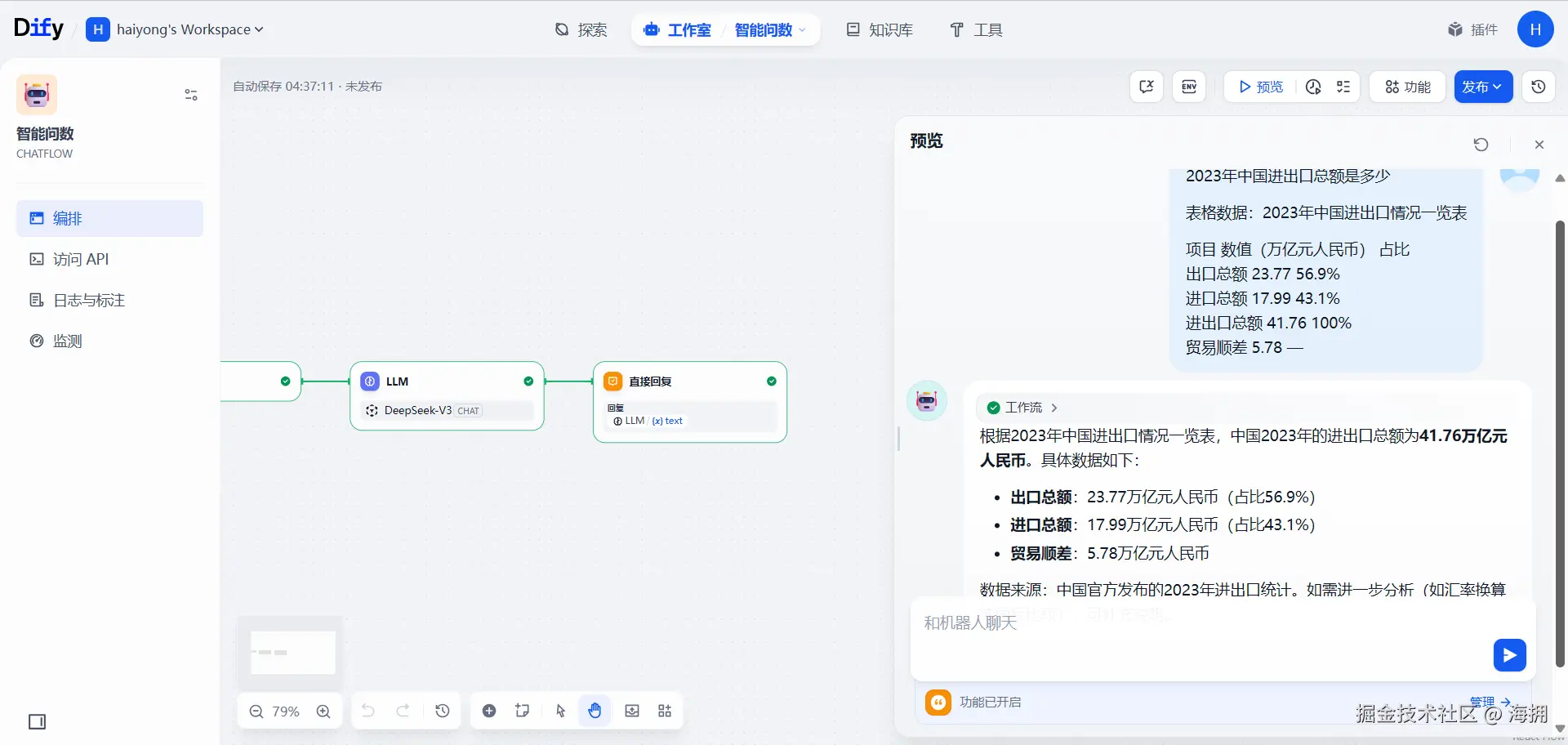Click the Dify logo
Screen dimensions: 1568x745
[38, 29]
